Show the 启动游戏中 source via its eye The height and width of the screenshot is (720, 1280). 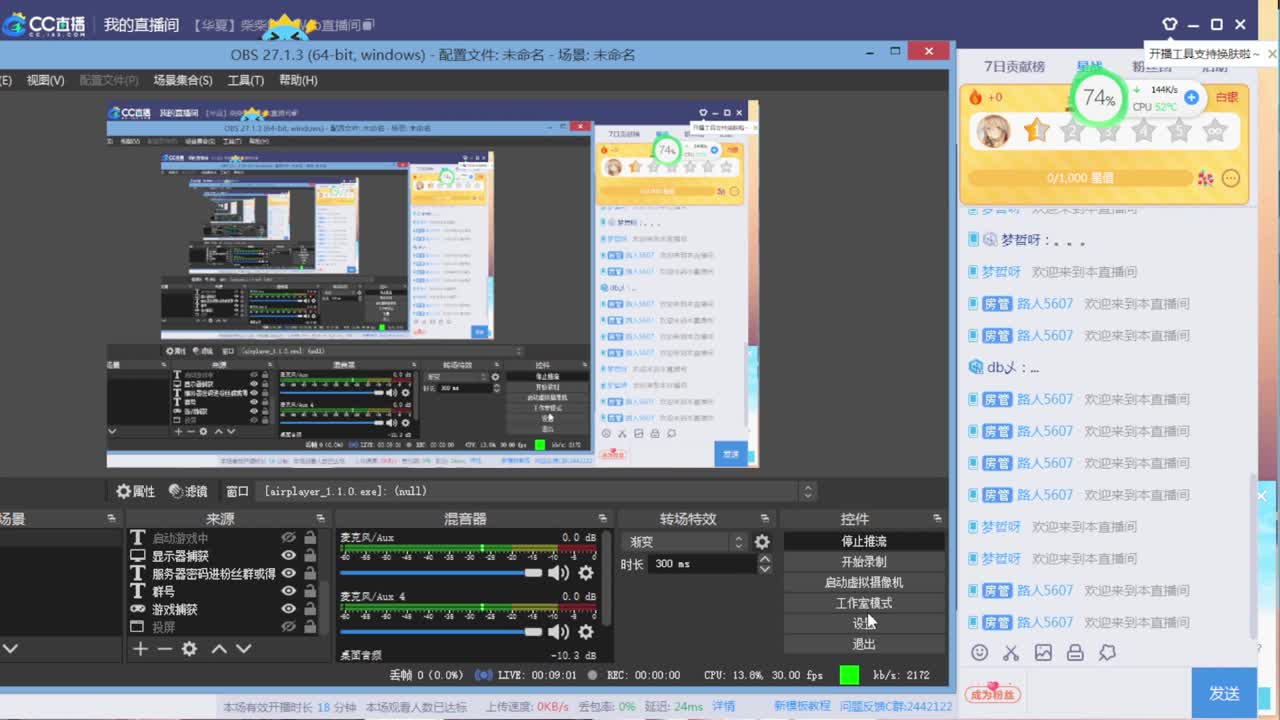coord(288,538)
